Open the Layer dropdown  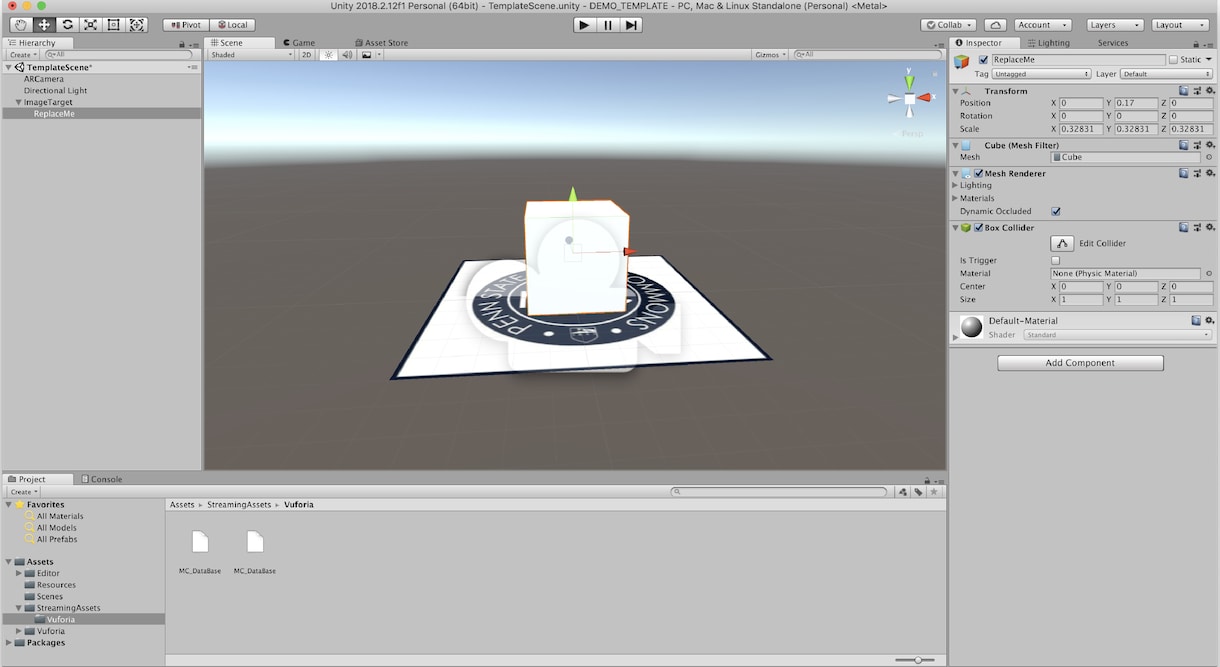pos(1166,74)
